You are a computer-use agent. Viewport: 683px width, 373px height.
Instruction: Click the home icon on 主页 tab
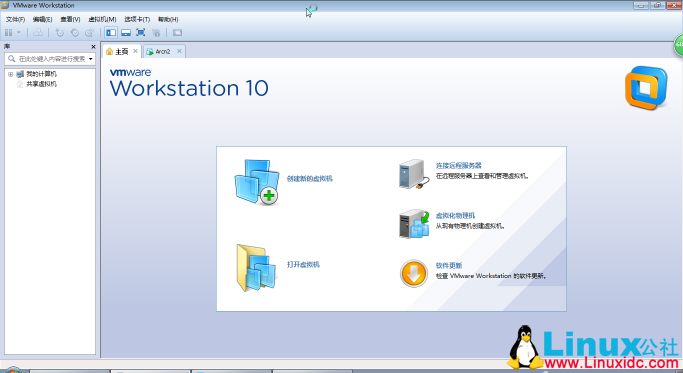click(x=109, y=51)
